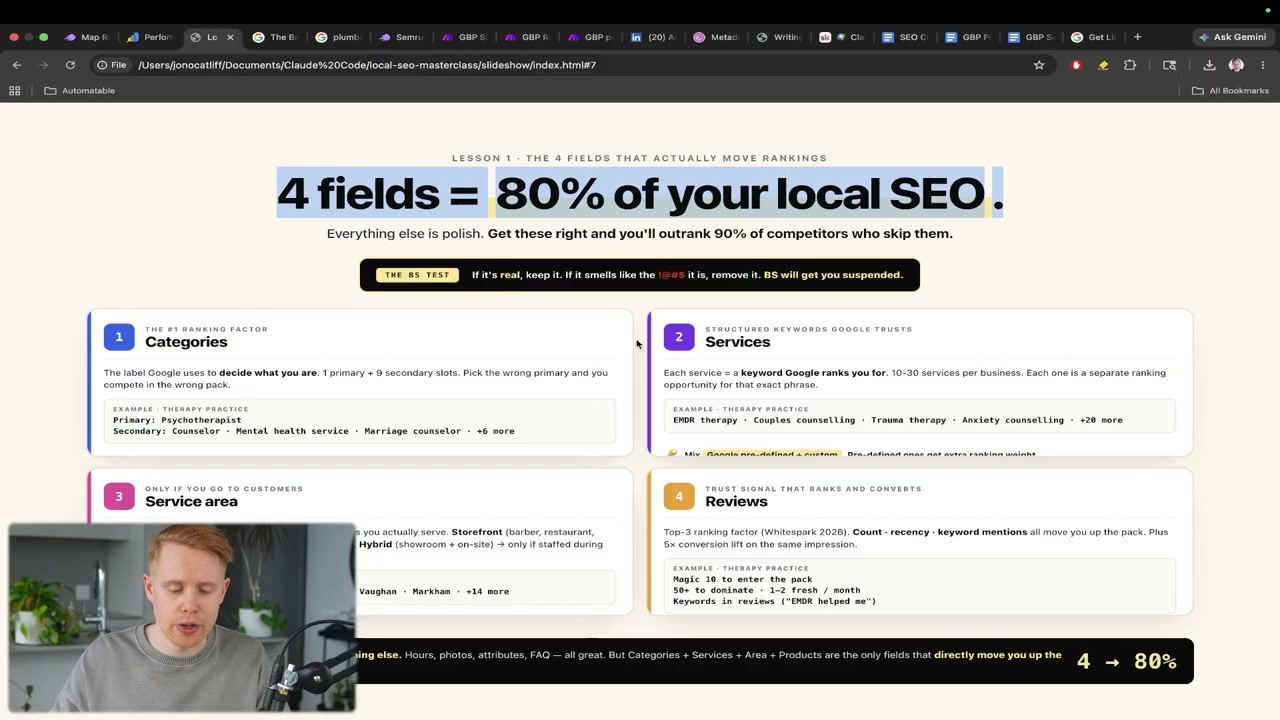Switch to the LinkedIn (20) tab
1280x720 pixels.
[x=653, y=37]
